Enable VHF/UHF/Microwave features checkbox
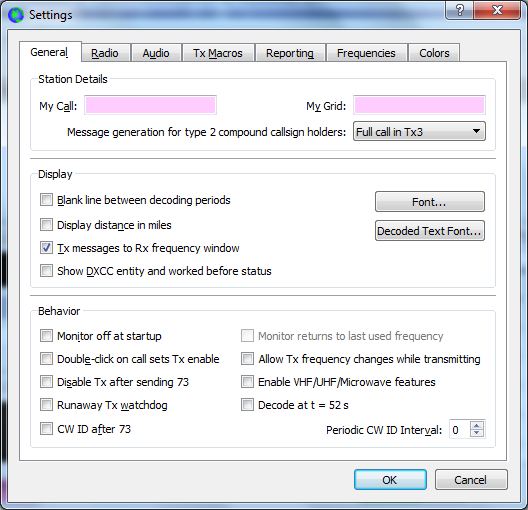 click(x=248, y=382)
